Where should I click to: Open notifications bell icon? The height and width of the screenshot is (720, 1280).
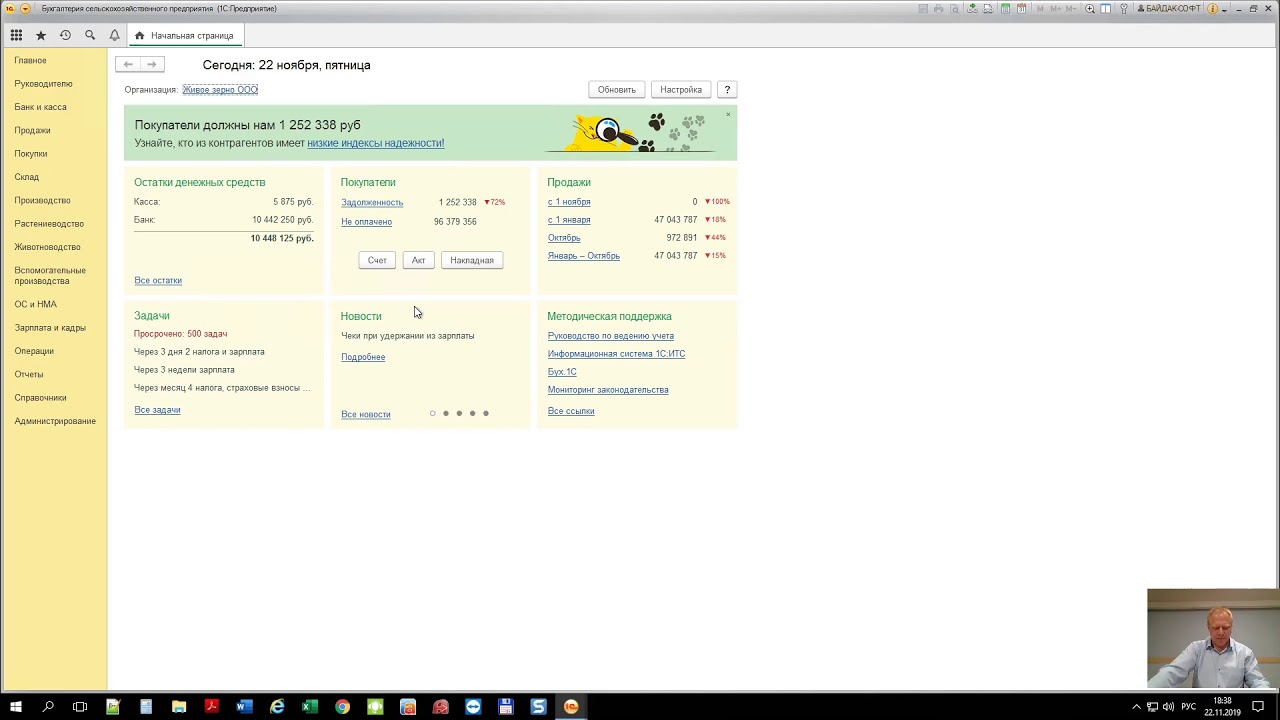[x=114, y=35]
